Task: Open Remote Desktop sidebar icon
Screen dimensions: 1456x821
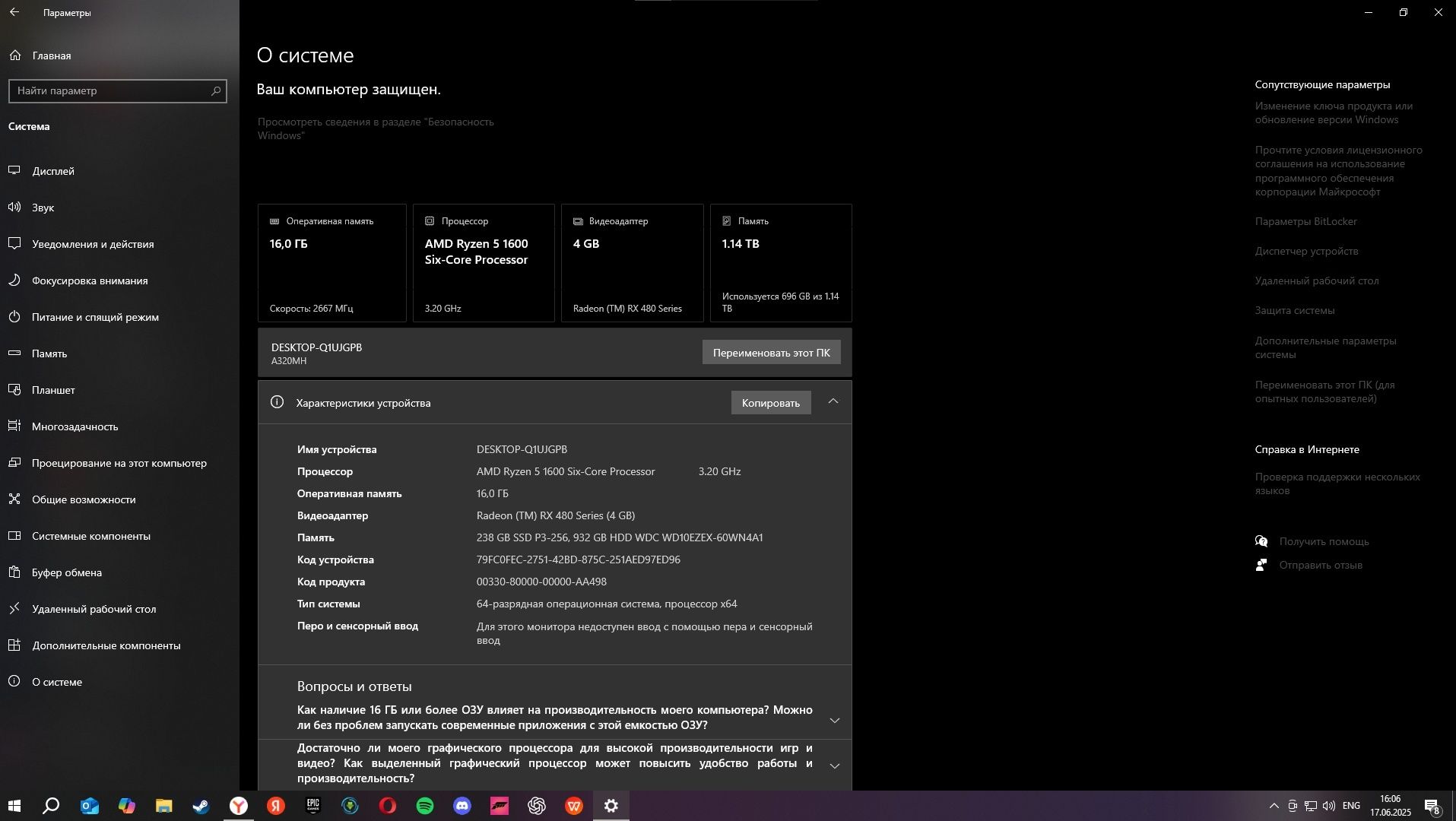Action: [x=14, y=608]
